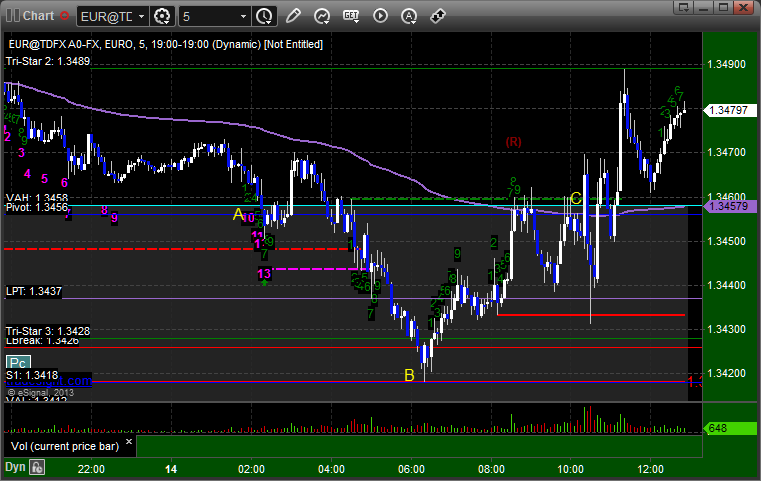Click the green 648 volume tag

click(x=730, y=428)
